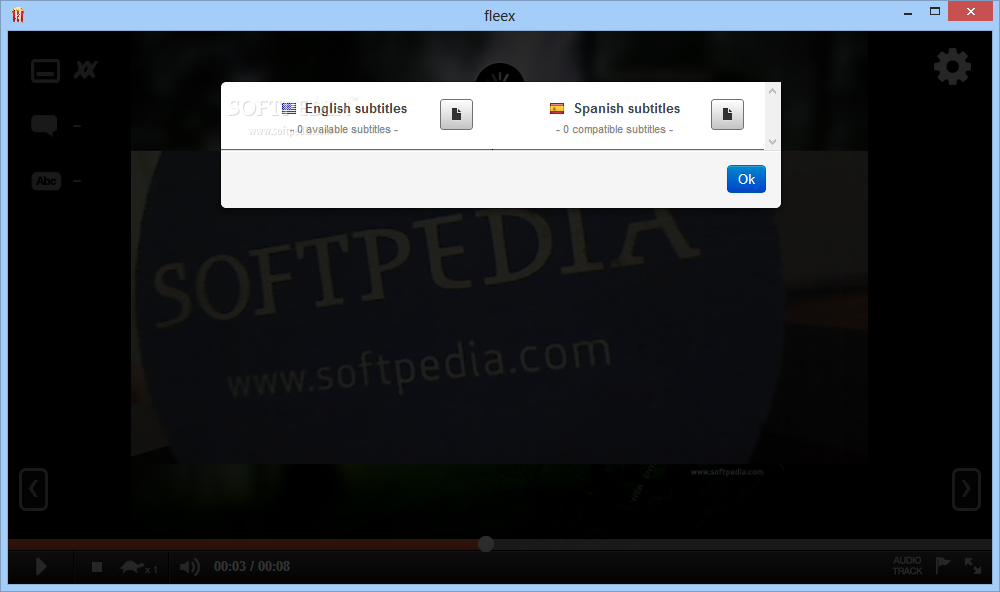The image size is (1000, 592).
Task: Click the English subtitles heading
Action: [x=356, y=108]
